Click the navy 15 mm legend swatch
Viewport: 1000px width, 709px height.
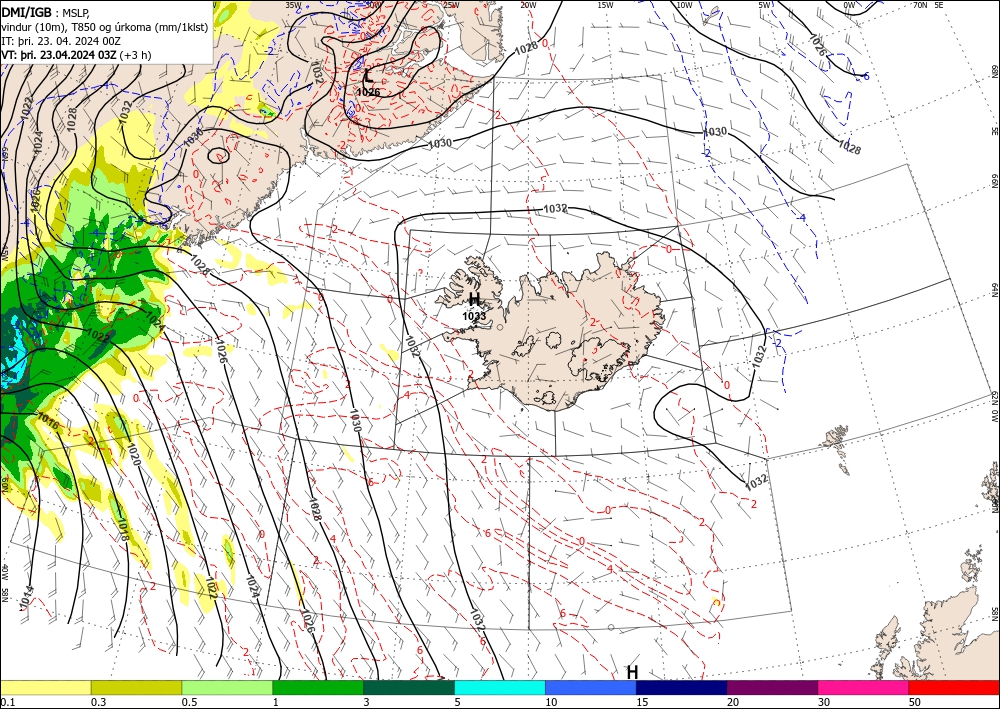tap(681, 687)
